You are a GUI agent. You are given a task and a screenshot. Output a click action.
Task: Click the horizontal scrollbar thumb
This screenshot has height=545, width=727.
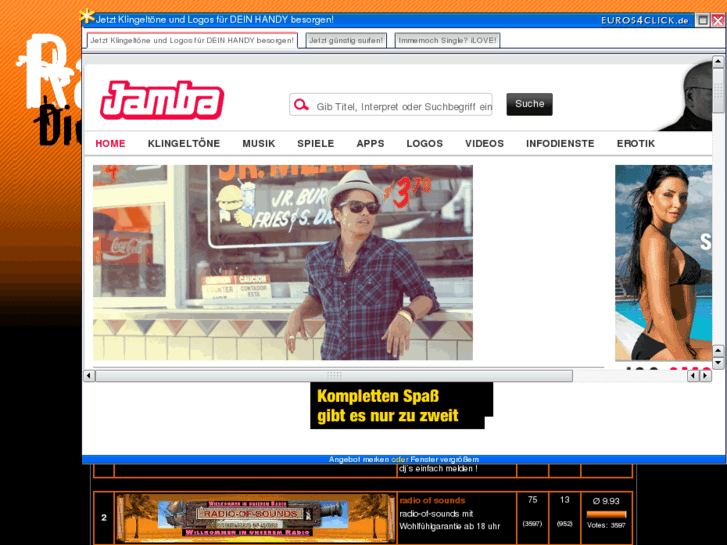tap(334, 375)
